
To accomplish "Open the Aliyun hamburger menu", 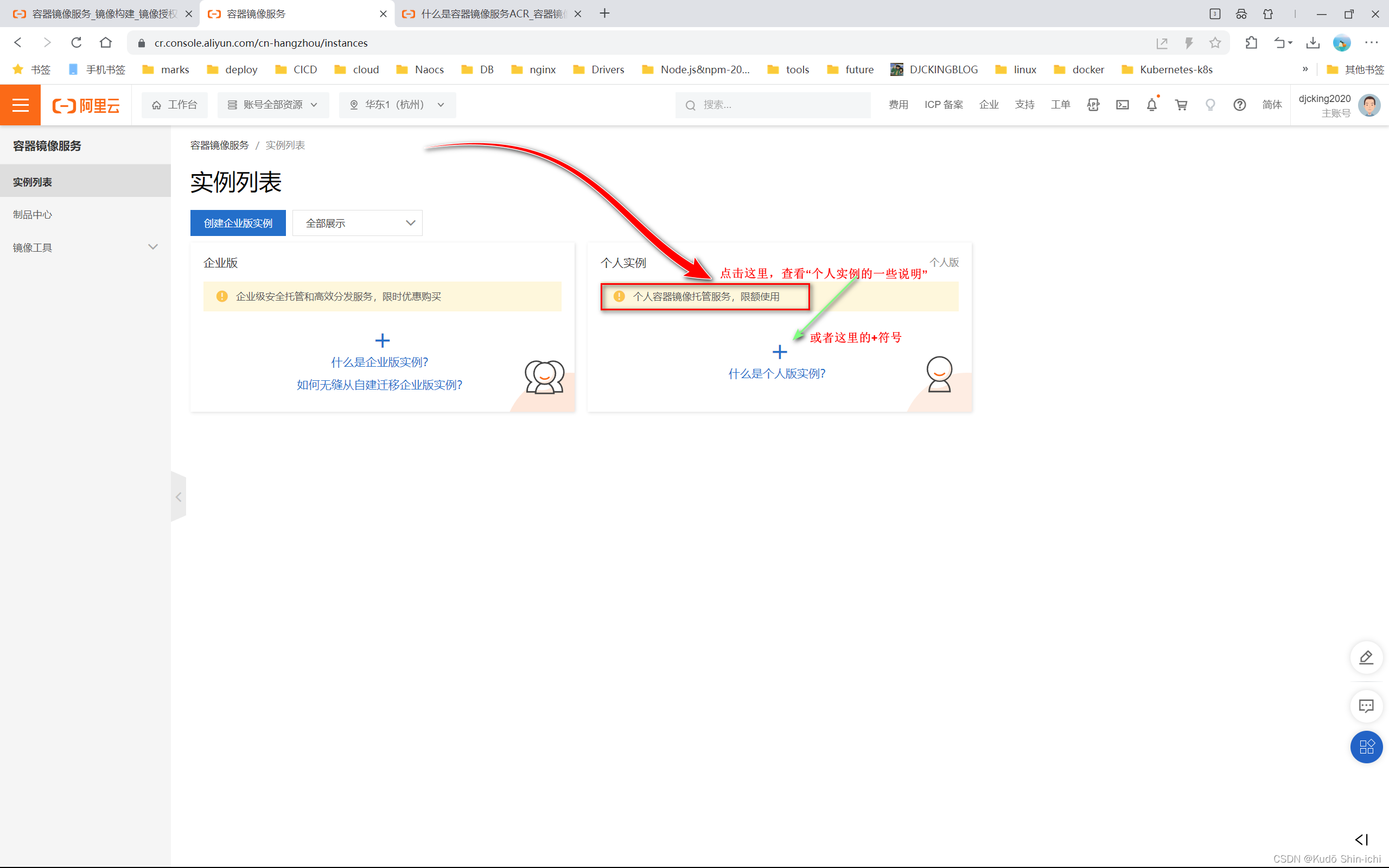I will click(20, 105).
